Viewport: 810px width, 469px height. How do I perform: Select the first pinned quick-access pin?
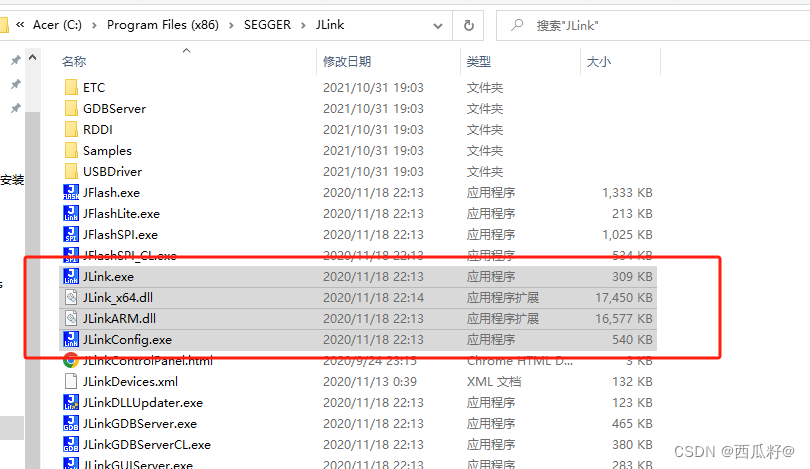pos(15,60)
